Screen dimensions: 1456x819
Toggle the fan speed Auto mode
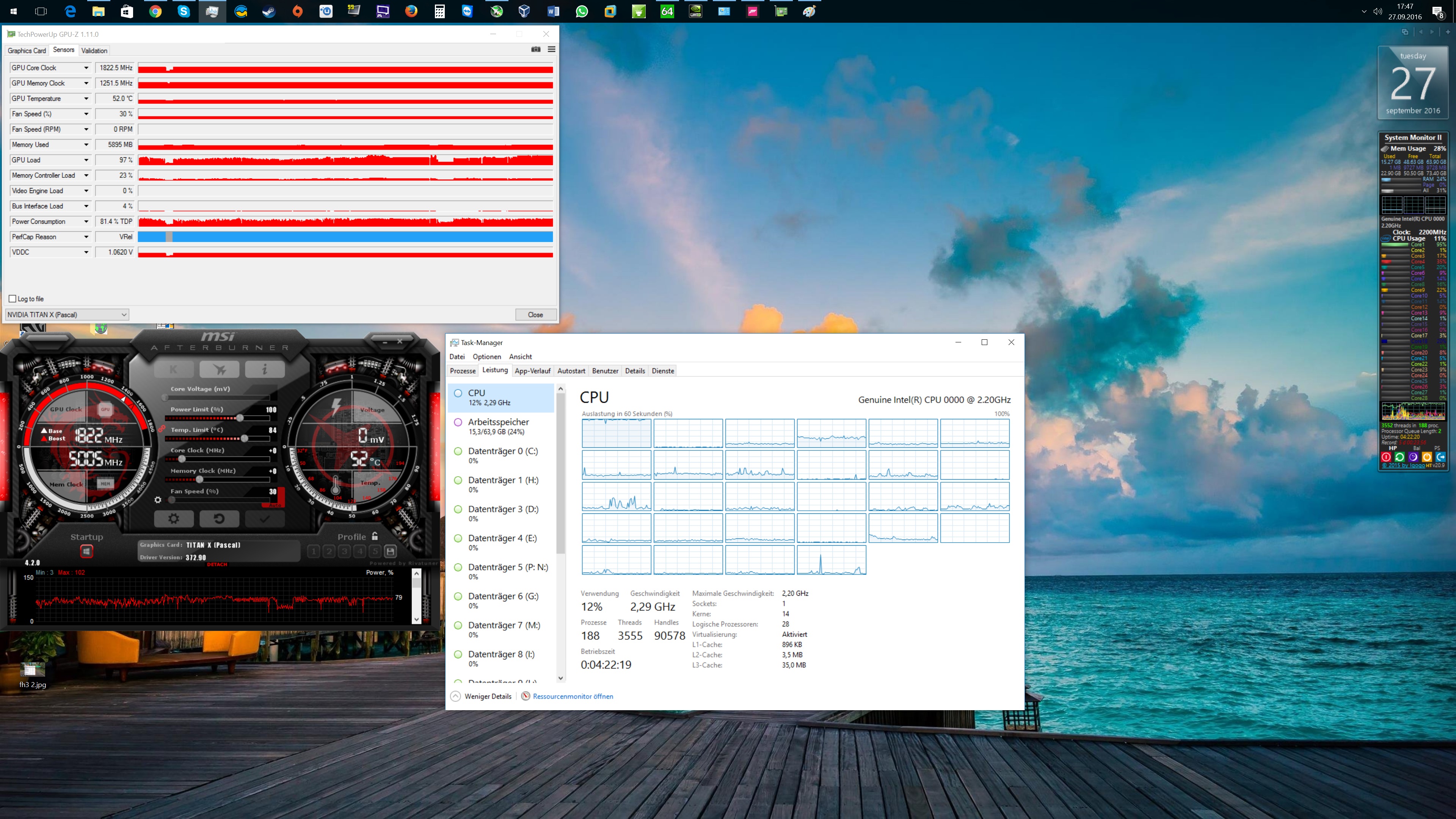[x=275, y=505]
